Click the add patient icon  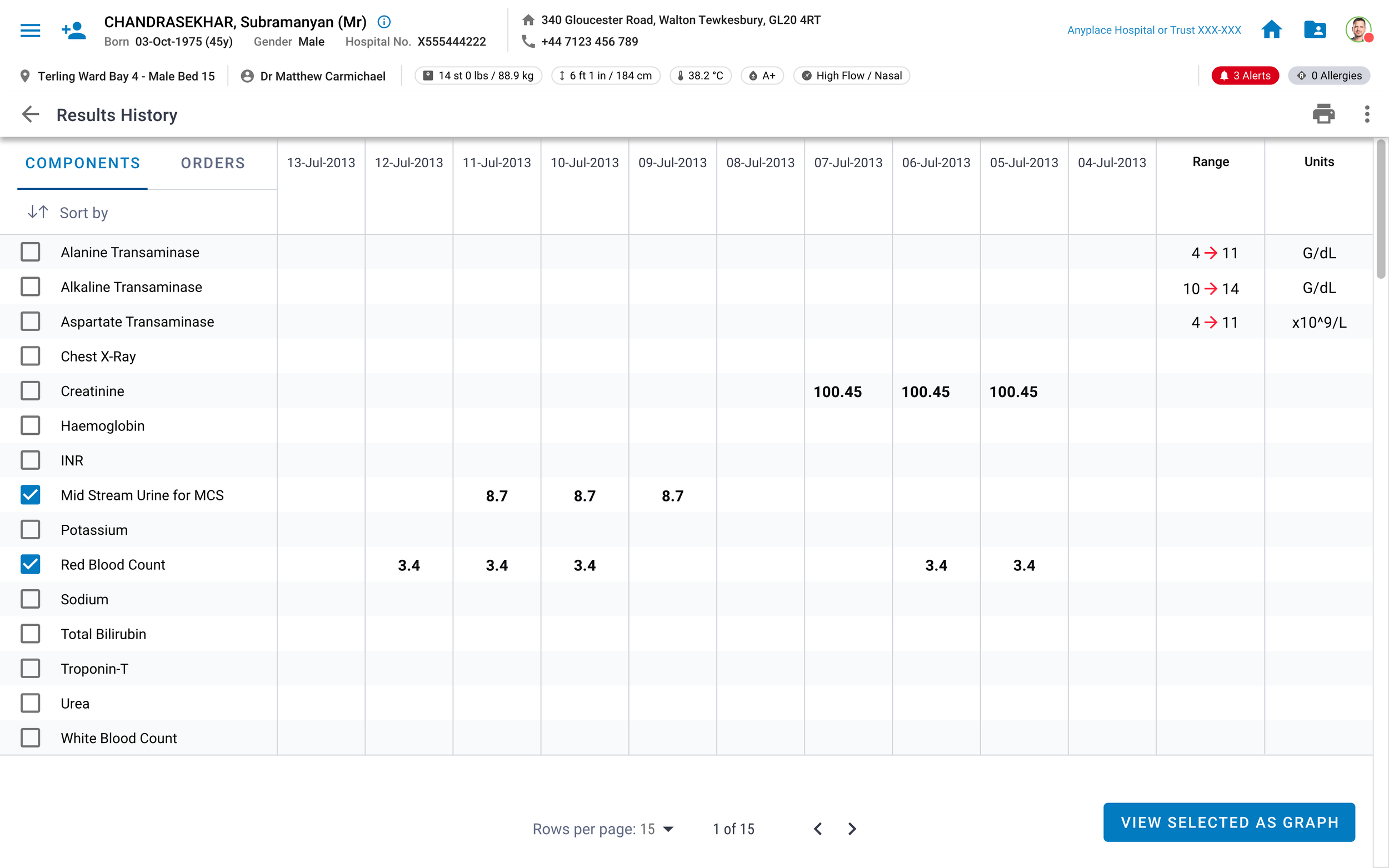pyautogui.click(x=73, y=30)
